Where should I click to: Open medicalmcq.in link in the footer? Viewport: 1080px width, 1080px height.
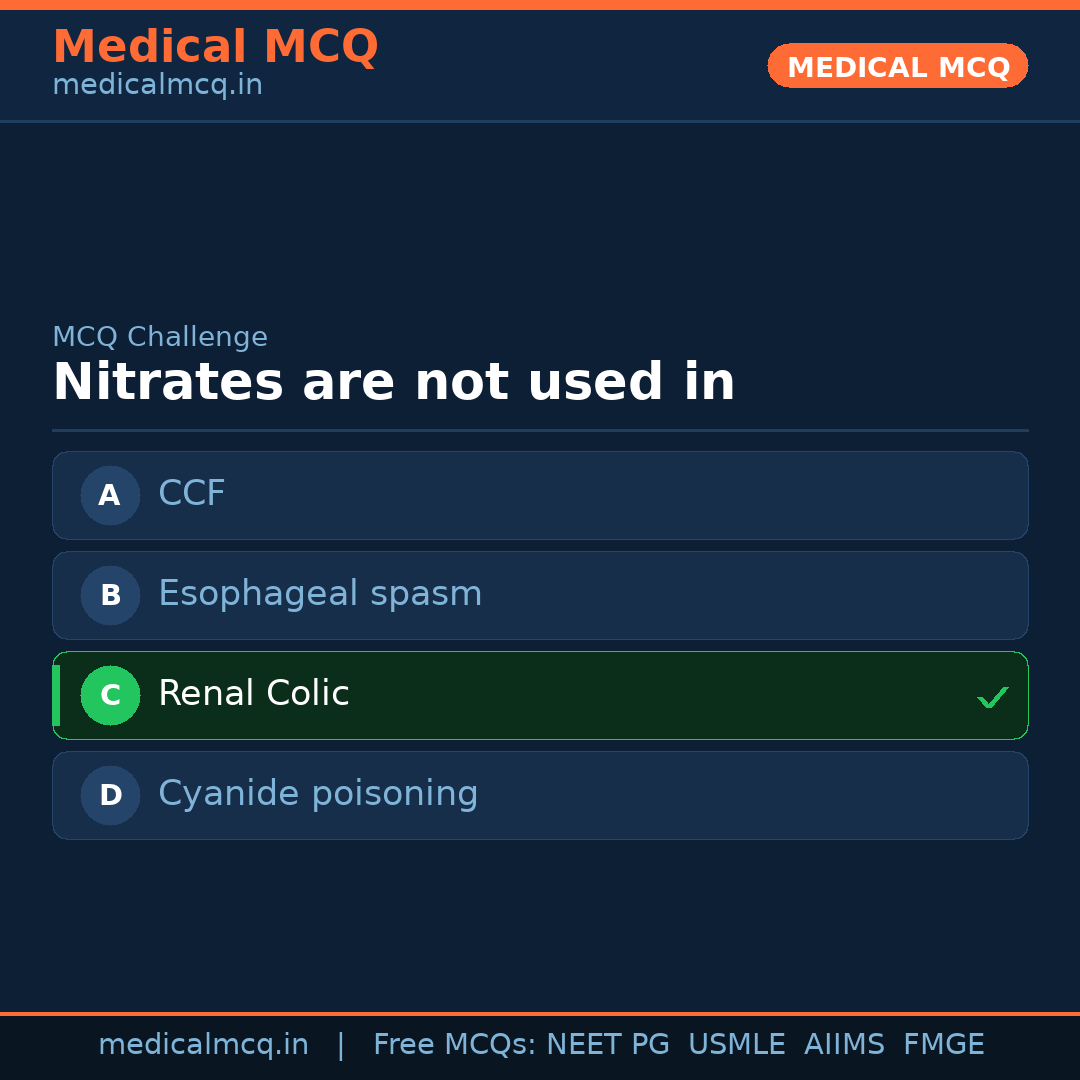203,1045
